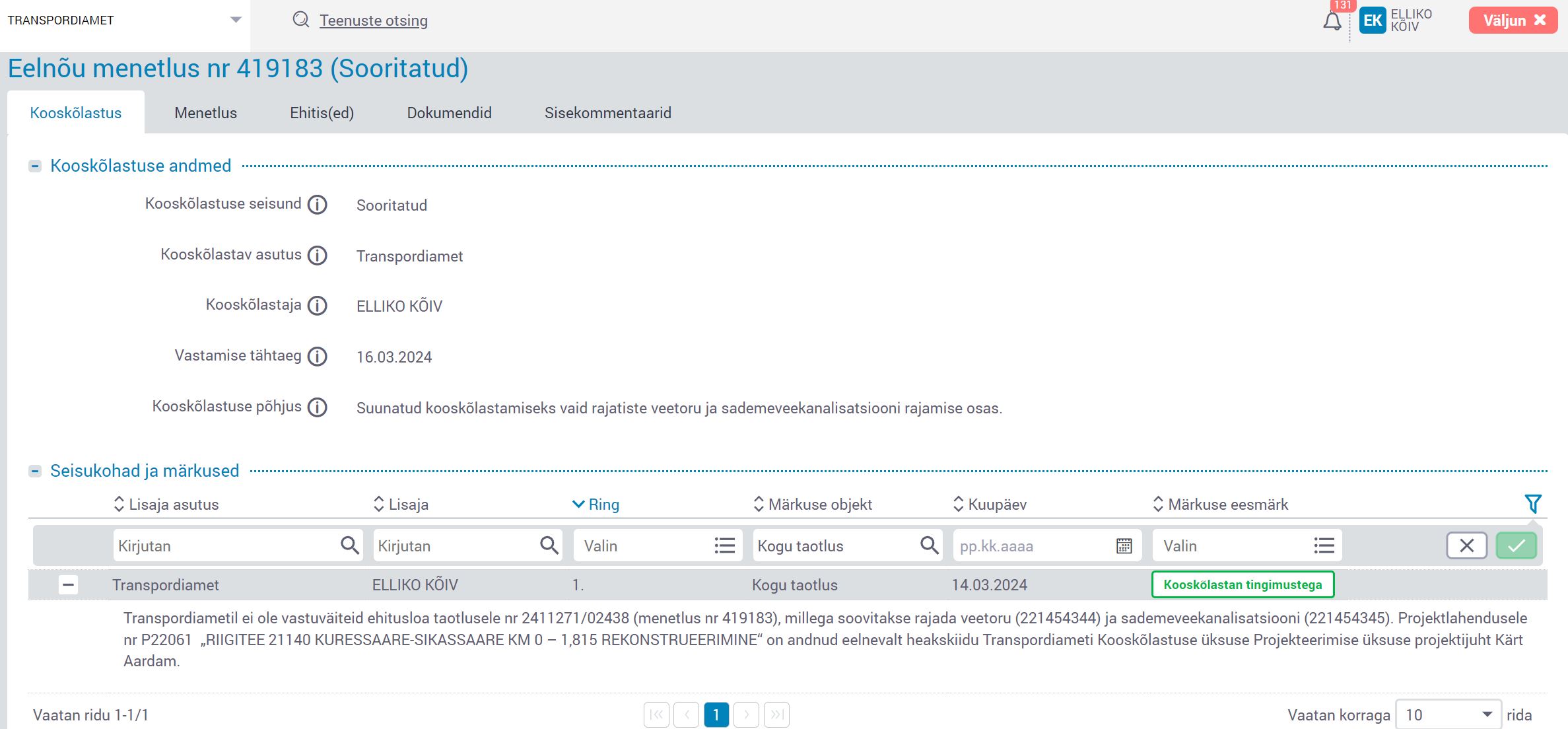Open the Dokumendid tab
The width and height of the screenshot is (1568, 729).
pyautogui.click(x=449, y=113)
